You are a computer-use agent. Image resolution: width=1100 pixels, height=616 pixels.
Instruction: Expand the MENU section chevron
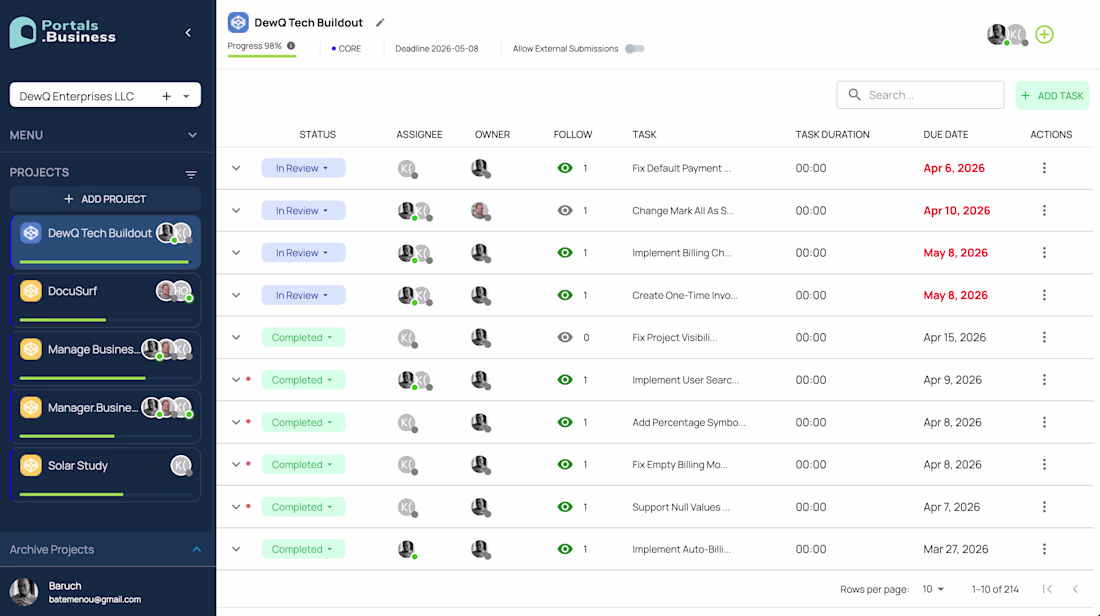192,135
